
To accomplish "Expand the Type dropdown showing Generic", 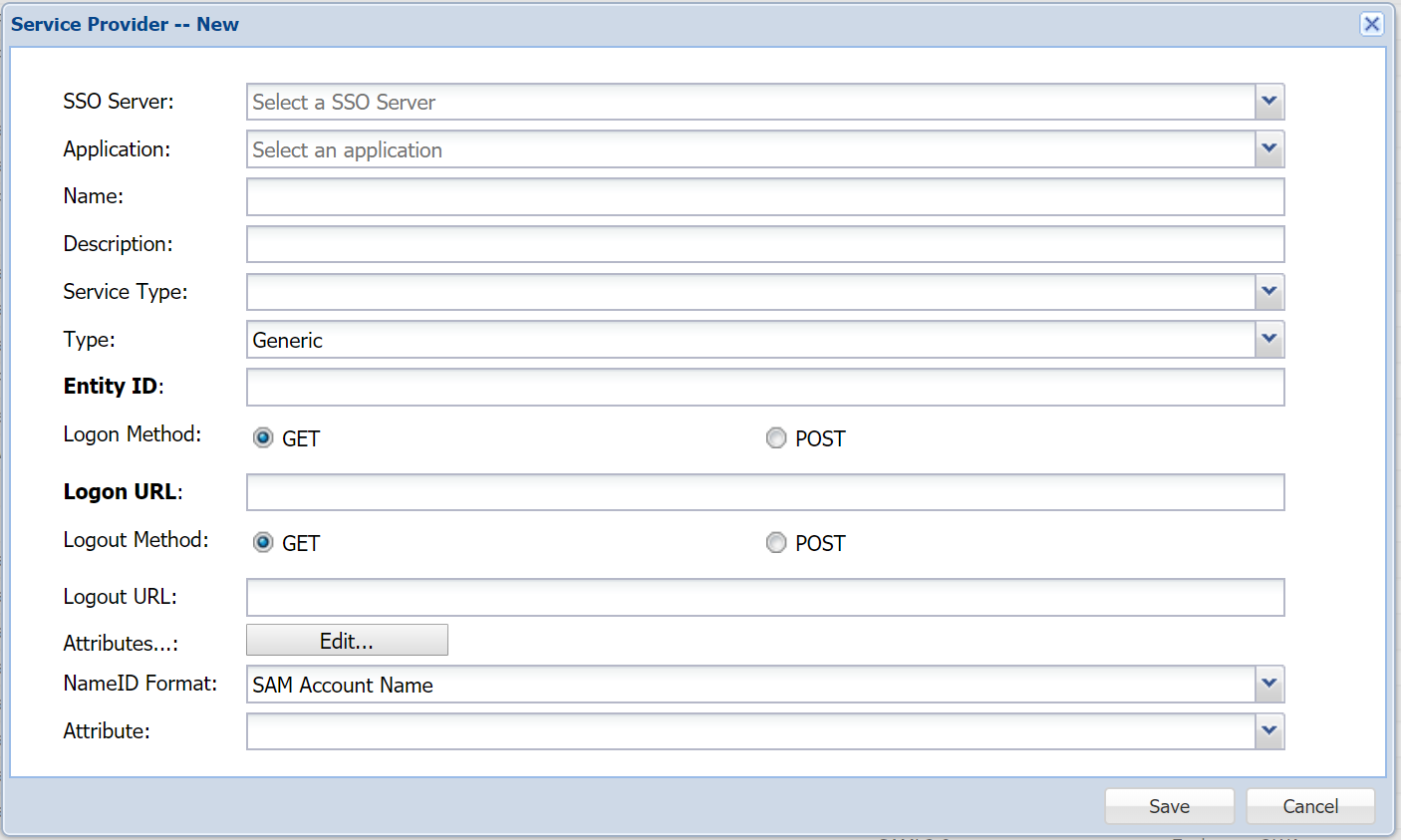I will click(x=1268, y=340).
